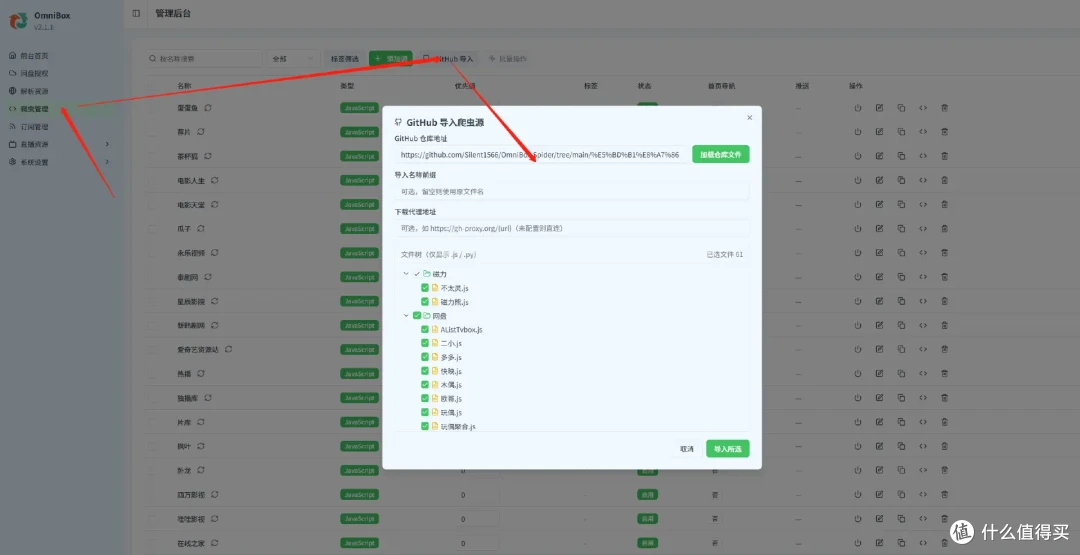Toggle 木偶.js checkbox

[425, 384]
